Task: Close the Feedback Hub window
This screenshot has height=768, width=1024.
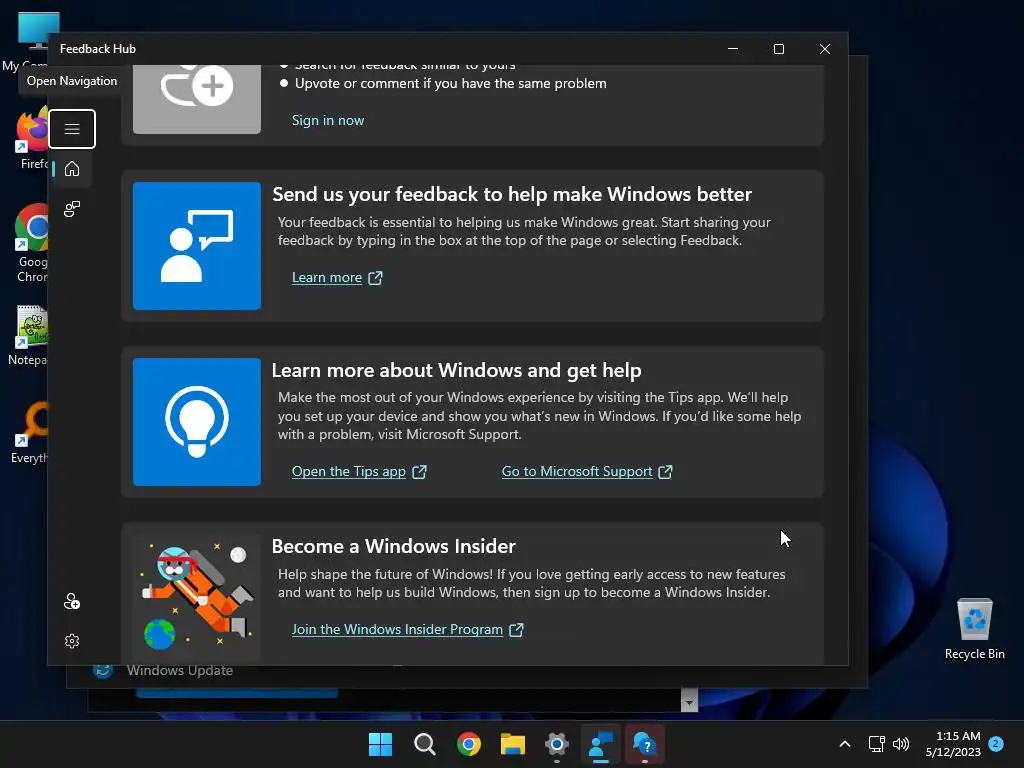Action: [825, 49]
